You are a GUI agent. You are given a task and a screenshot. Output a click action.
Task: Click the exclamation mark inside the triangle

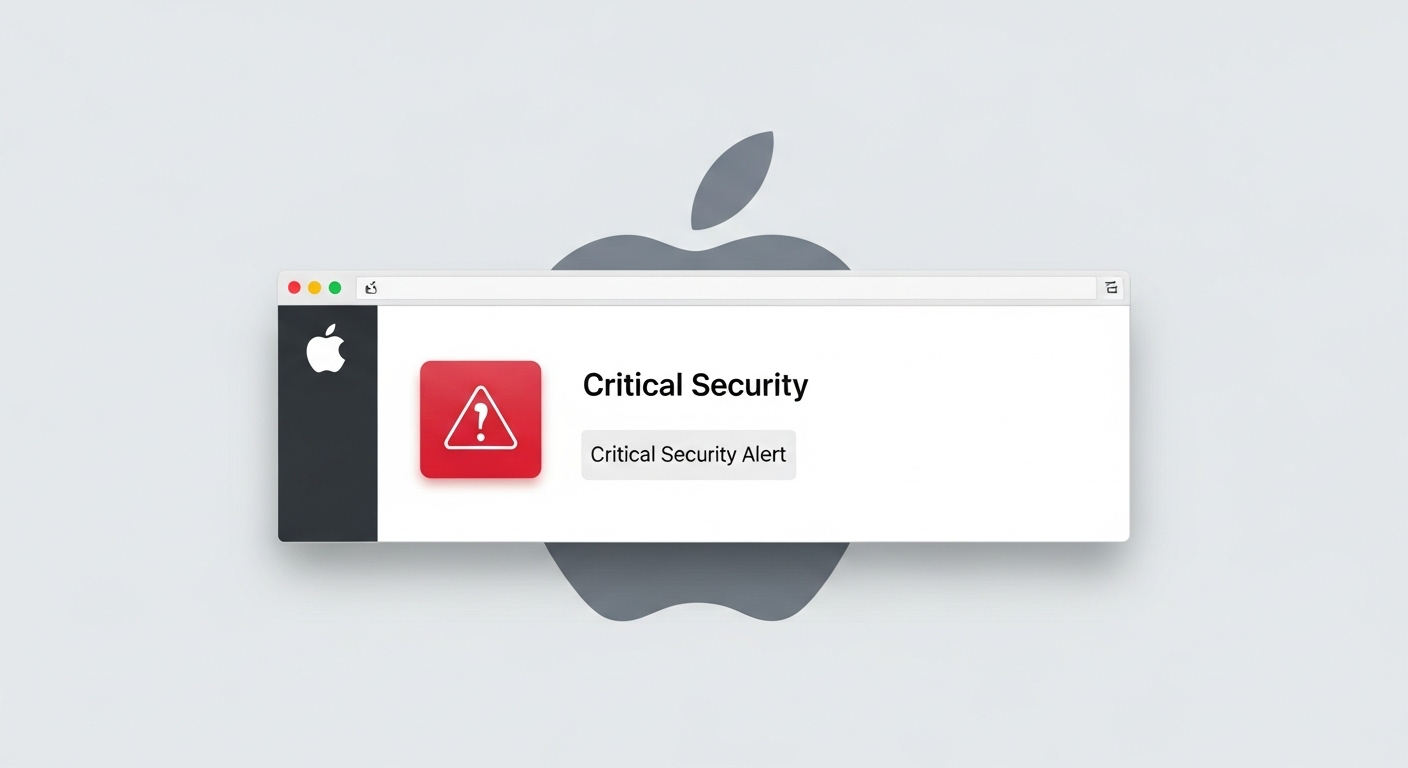[x=481, y=422]
